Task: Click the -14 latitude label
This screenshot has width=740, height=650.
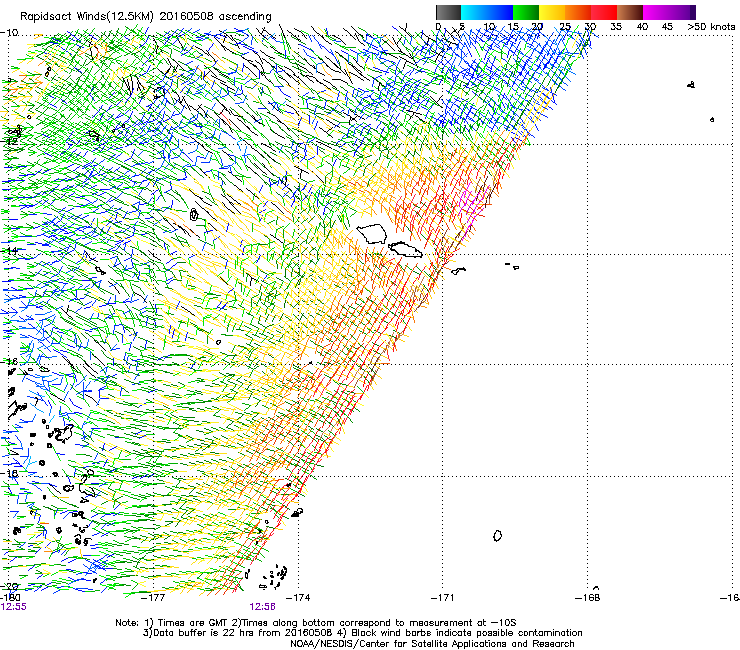Action: pos(9,251)
